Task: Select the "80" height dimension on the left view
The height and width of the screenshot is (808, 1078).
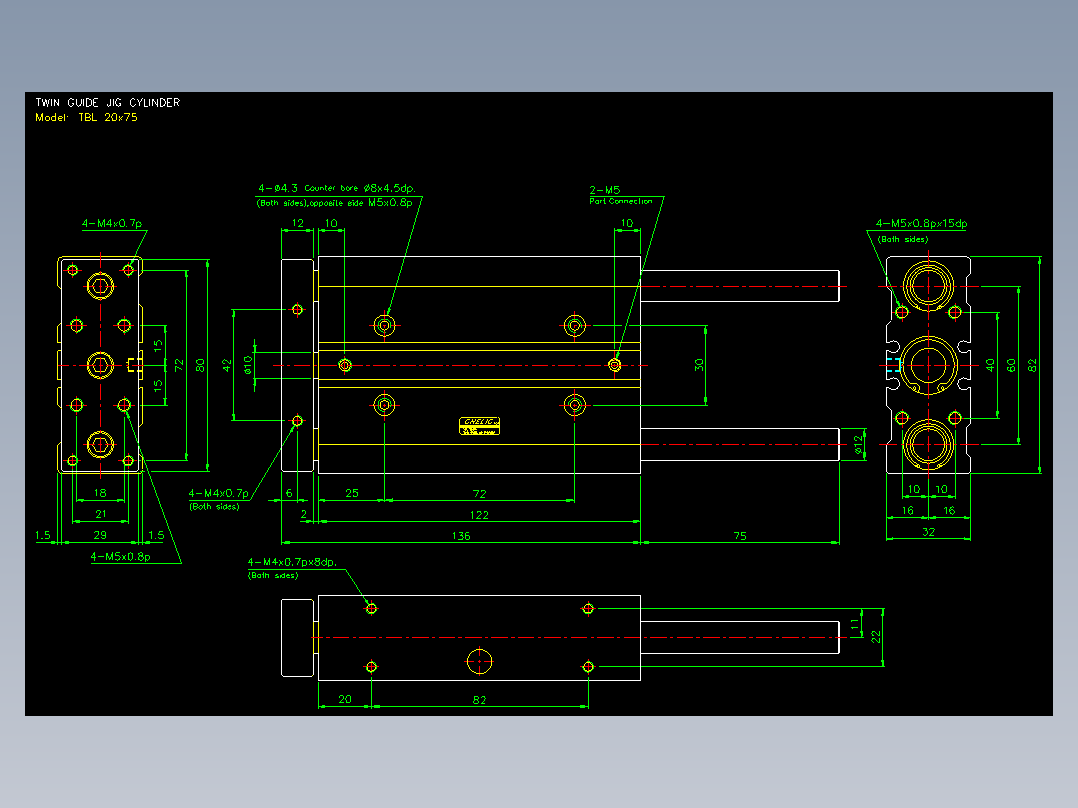Action: click(200, 365)
